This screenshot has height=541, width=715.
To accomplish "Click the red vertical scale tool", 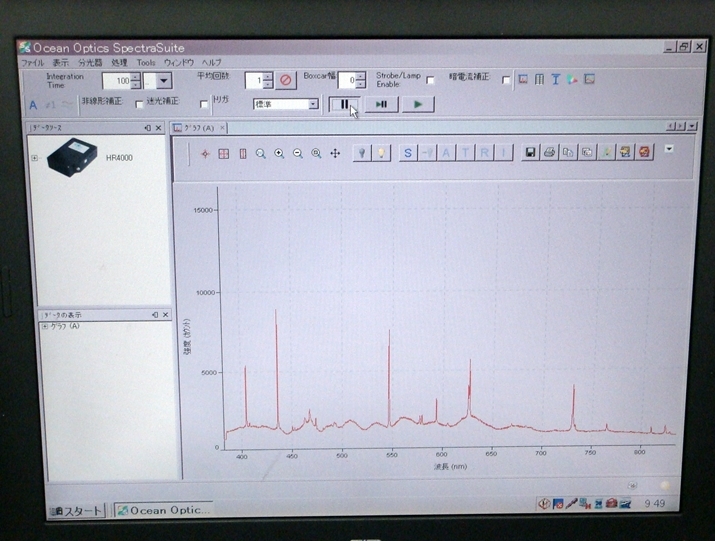I will 243,154.
